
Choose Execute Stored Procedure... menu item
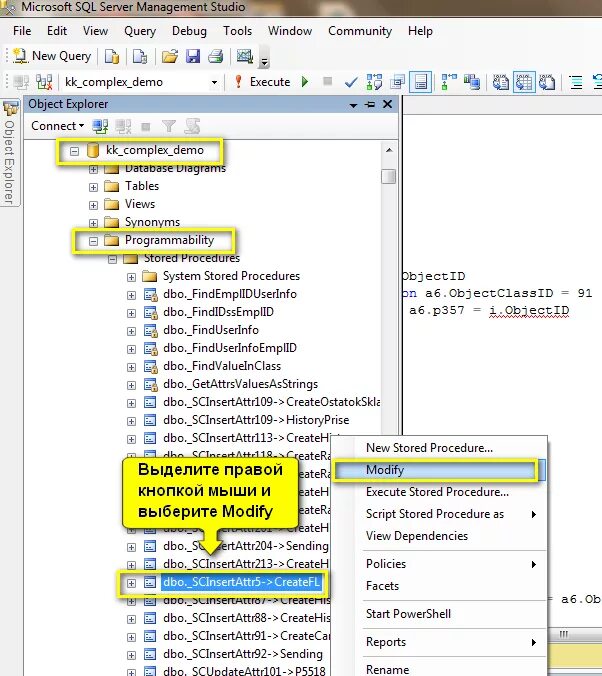(x=437, y=492)
